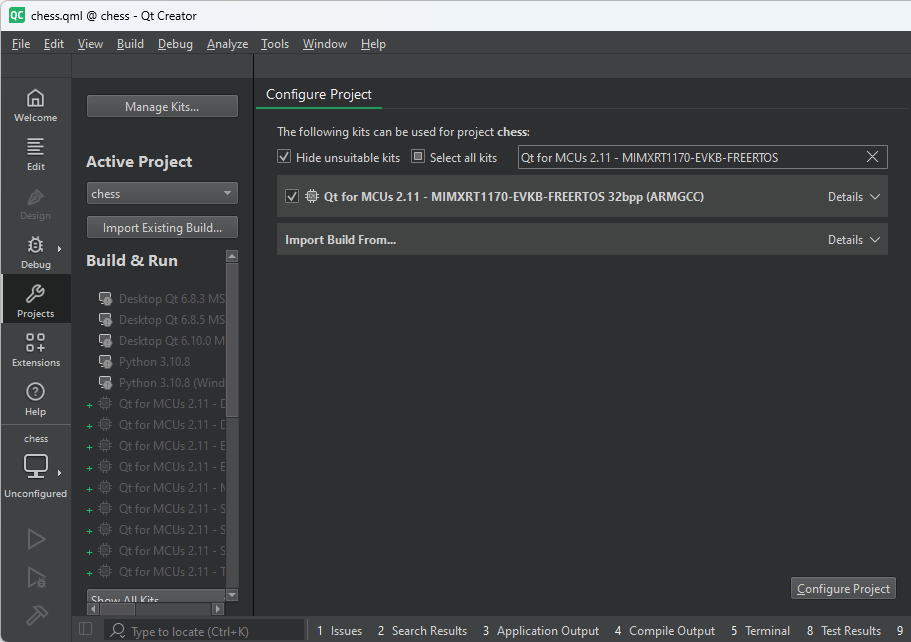Enable the Select all kits checkbox
Viewport: 911px width, 642px height.
click(417, 157)
